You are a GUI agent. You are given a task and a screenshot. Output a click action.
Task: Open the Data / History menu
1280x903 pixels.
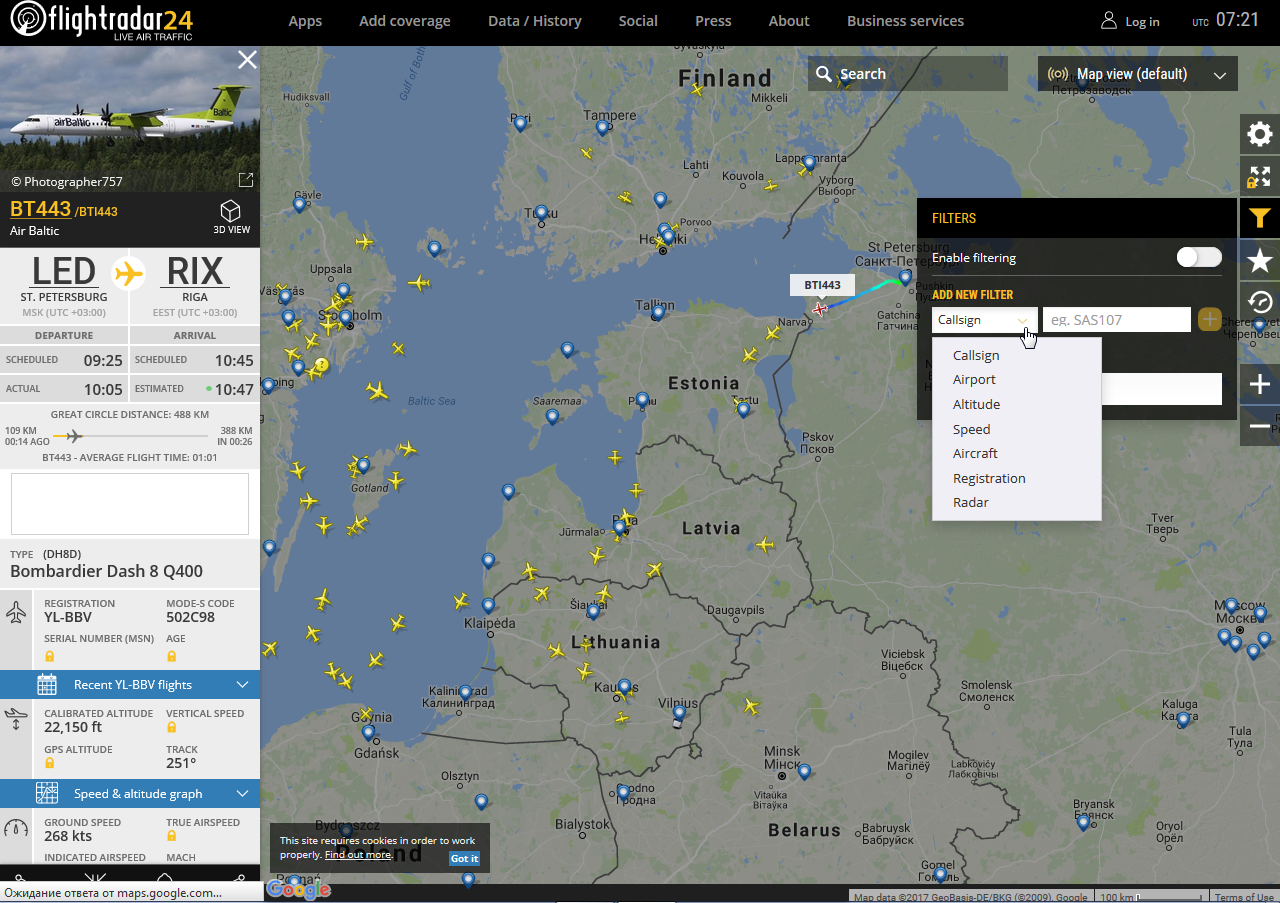pos(535,21)
